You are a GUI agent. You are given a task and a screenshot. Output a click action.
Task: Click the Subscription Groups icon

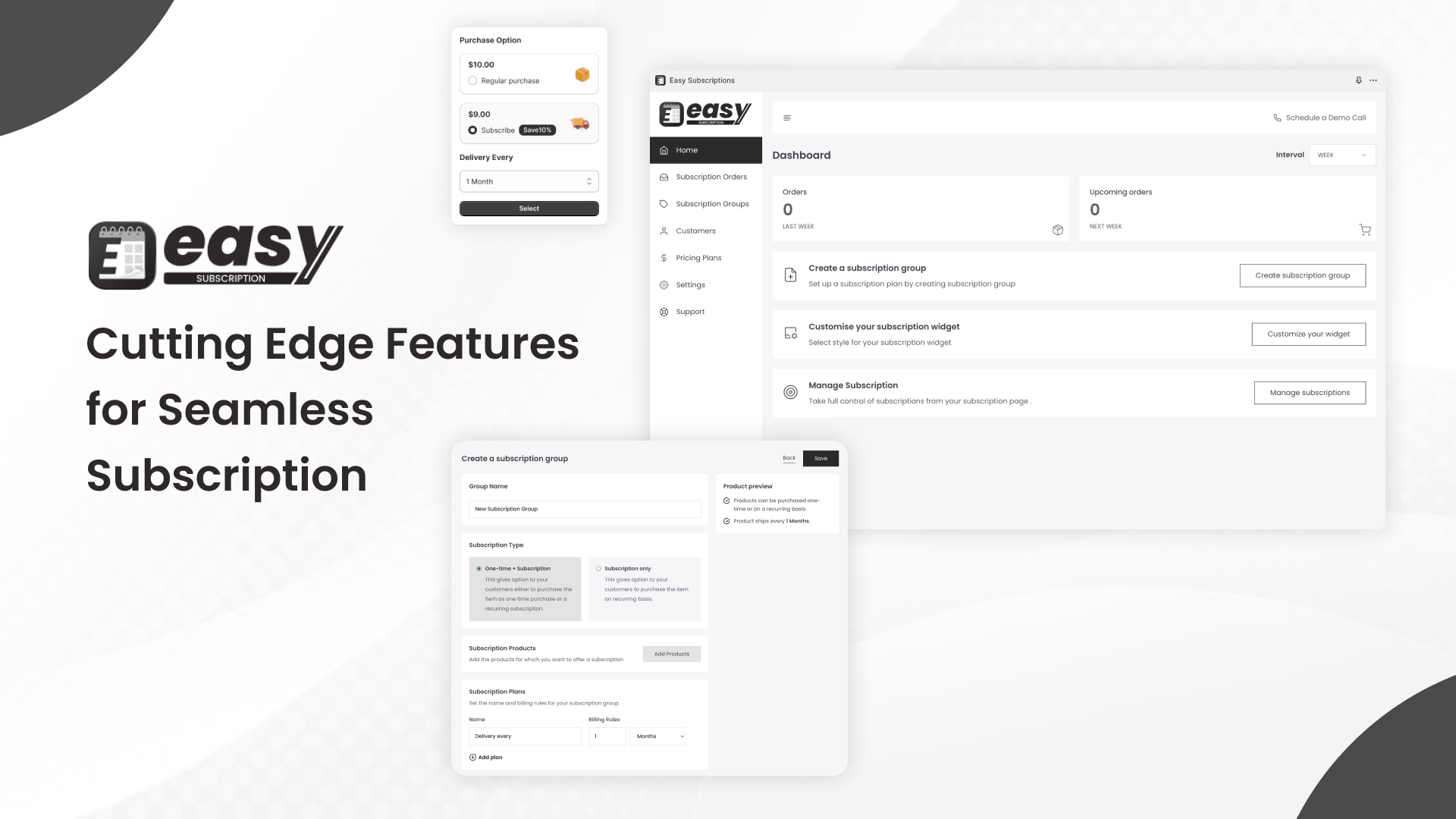coord(663,203)
